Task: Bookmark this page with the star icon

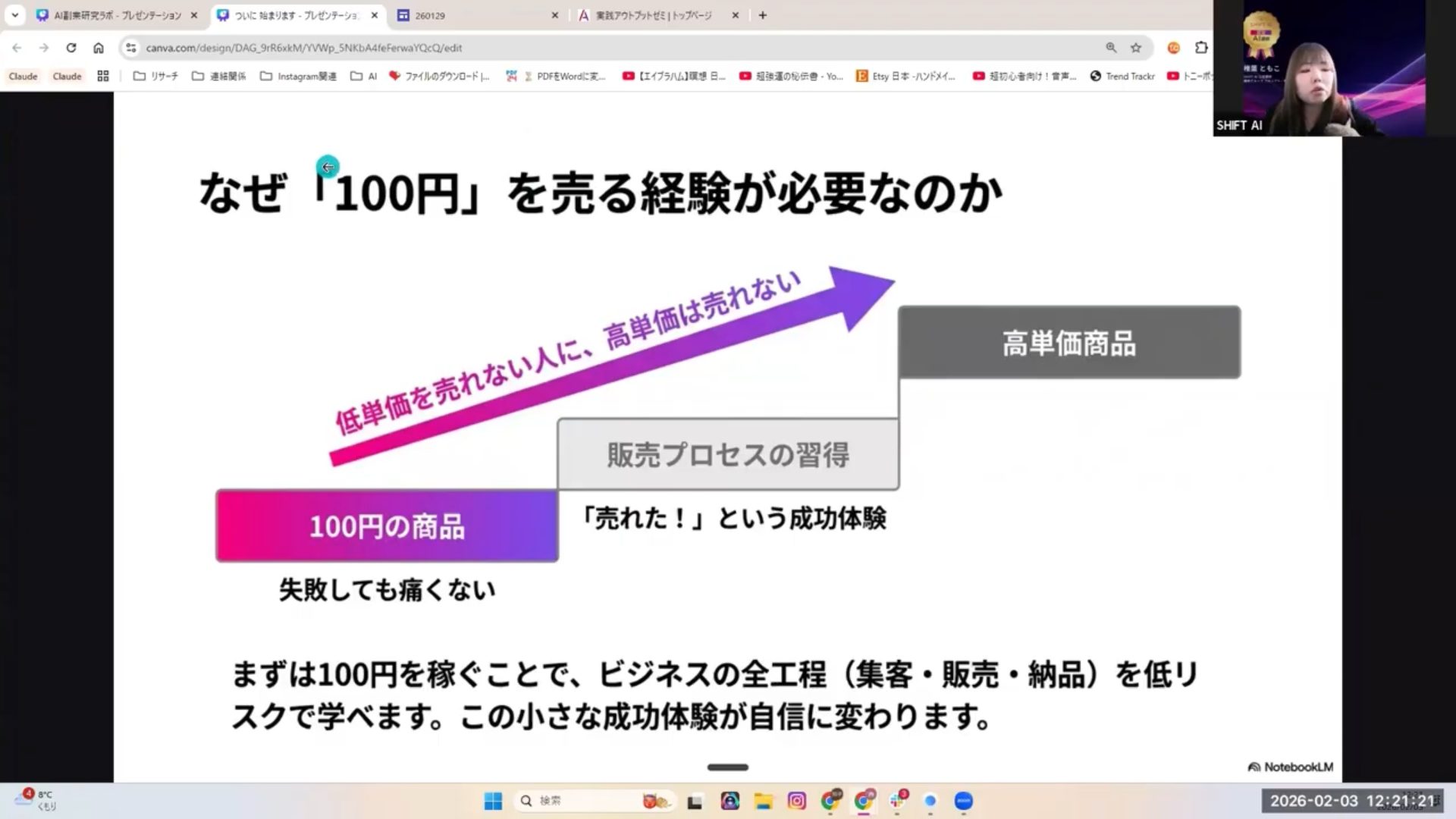Action: pyautogui.click(x=1135, y=48)
